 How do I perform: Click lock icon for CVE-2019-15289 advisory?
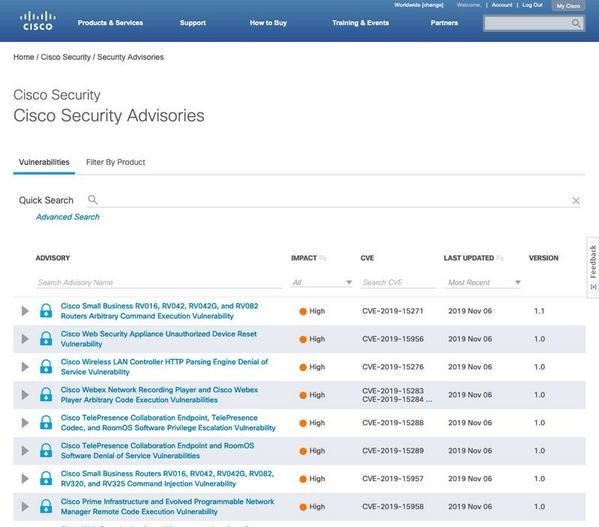pos(46,450)
